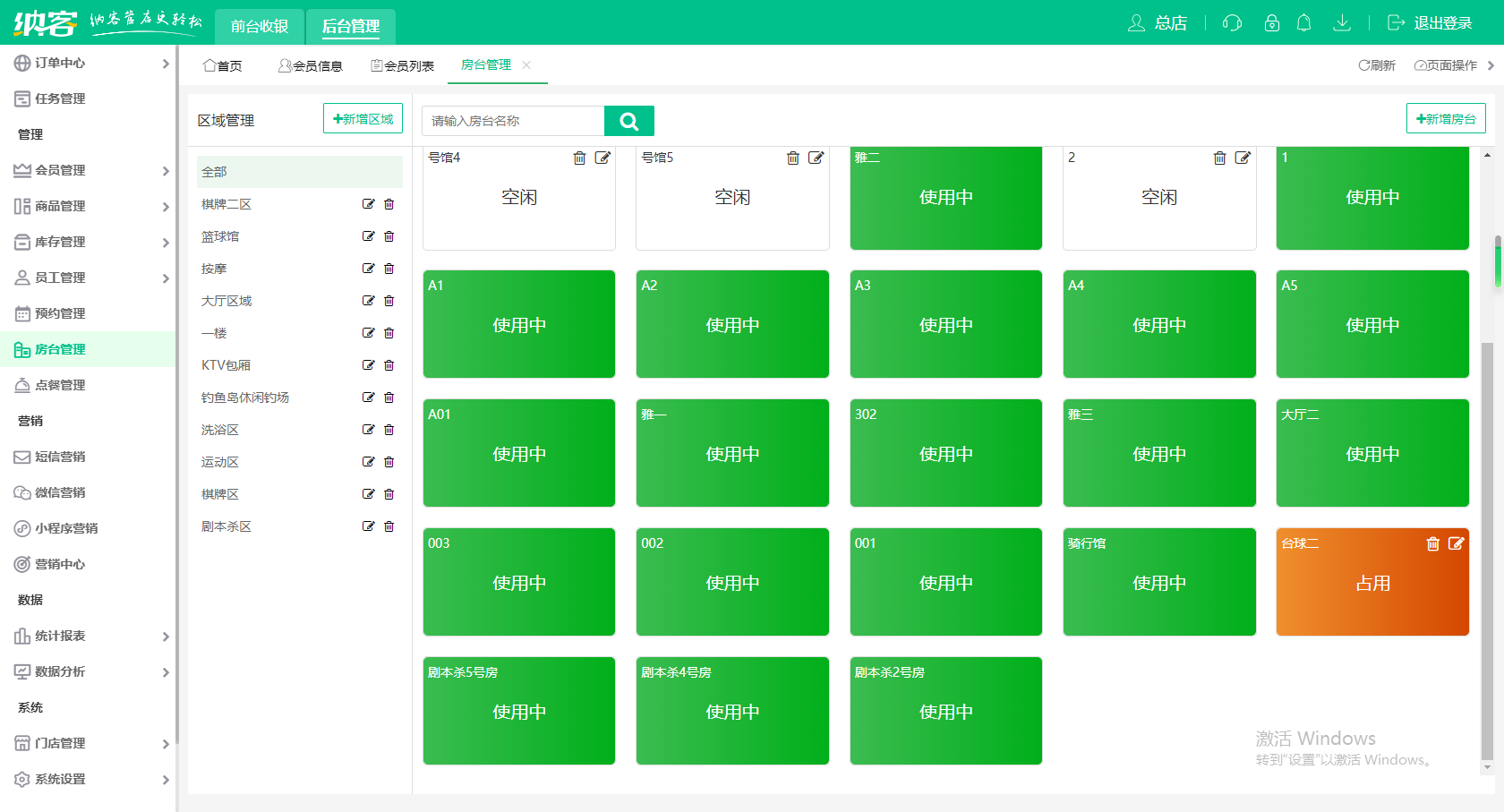Click the search magnifier icon

point(629,120)
